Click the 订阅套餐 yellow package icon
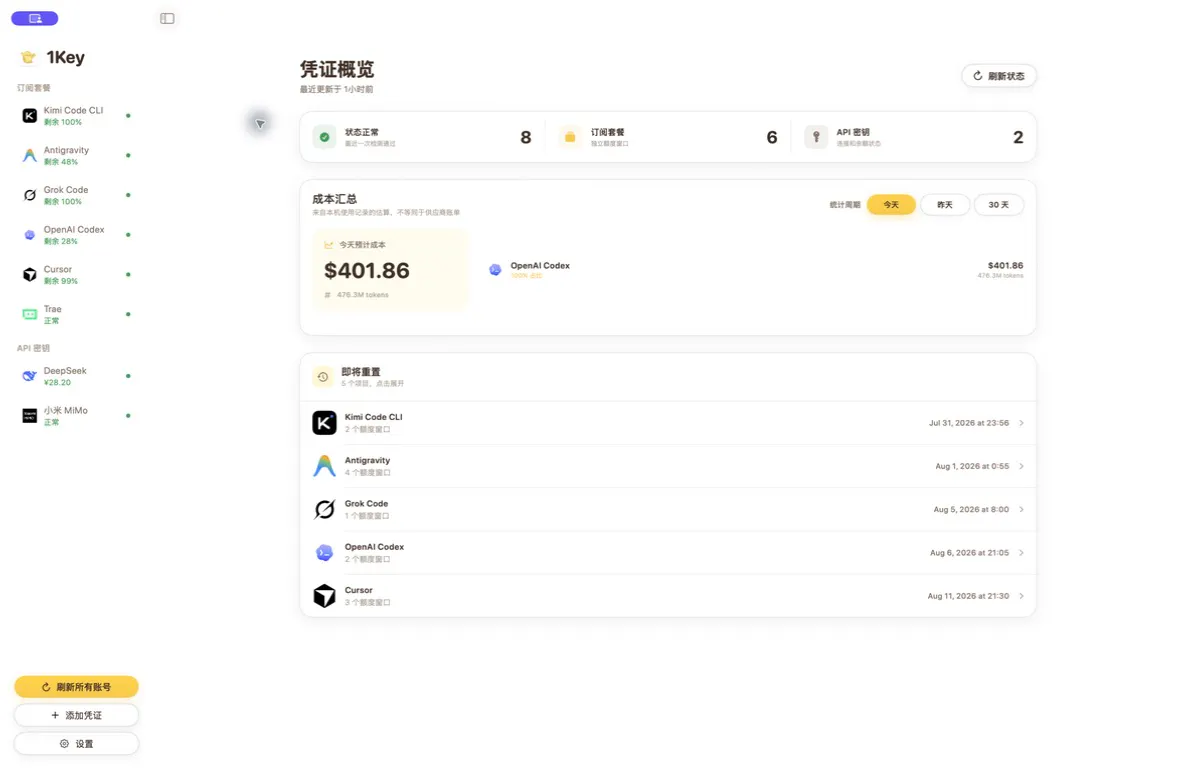 click(x=569, y=137)
